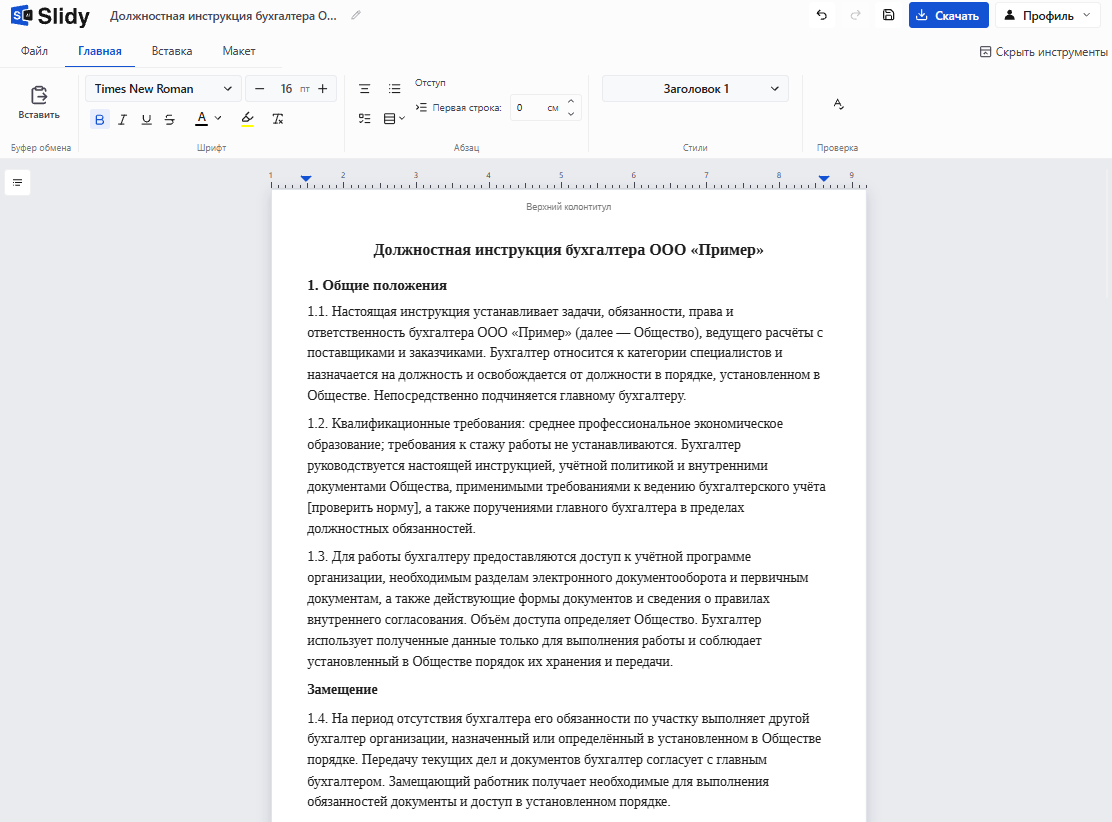Apply the black font color A
Screen dimensions: 1112x822
(201, 118)
